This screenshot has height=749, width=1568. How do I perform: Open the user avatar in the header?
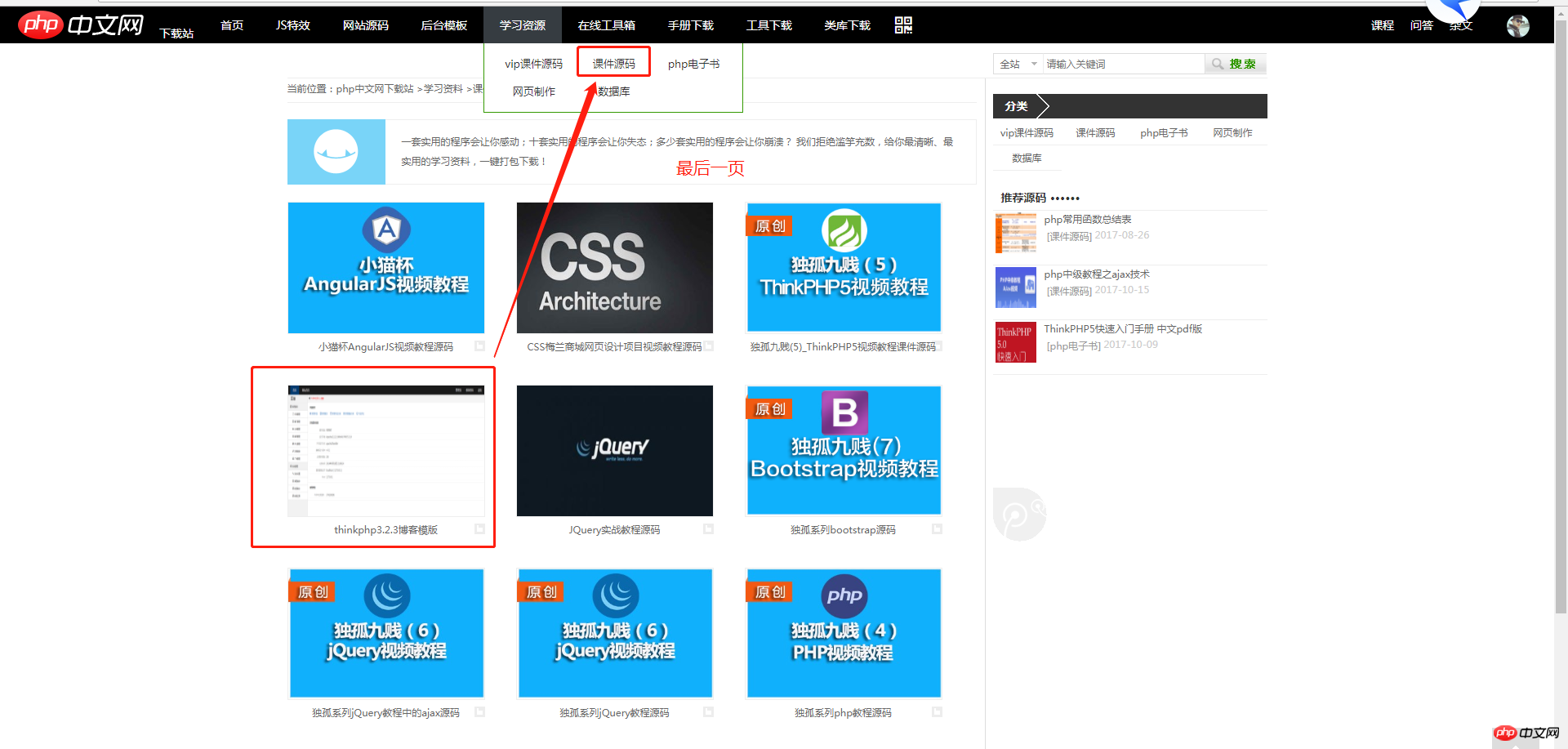point(1518,26)
